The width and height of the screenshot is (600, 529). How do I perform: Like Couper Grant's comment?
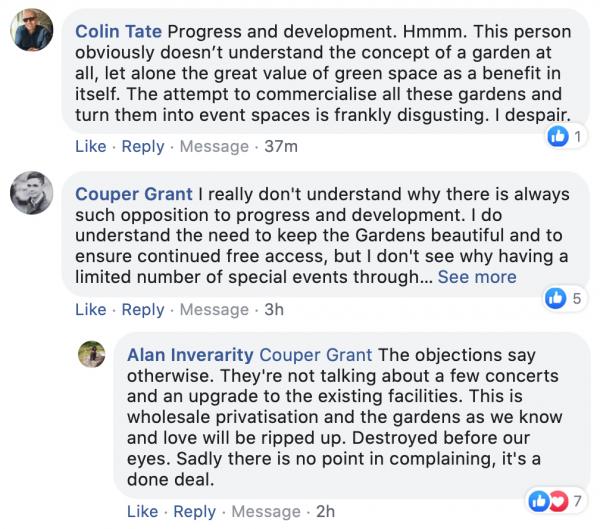[91, 309]
